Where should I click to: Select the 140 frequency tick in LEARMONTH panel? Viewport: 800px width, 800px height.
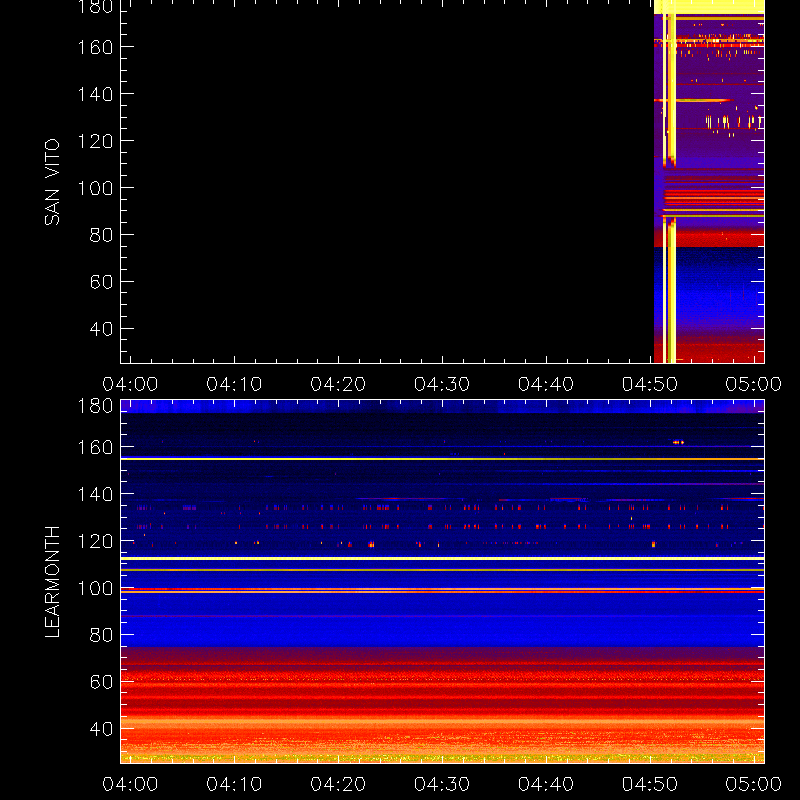pyautogui.click(x=95, y=494)
